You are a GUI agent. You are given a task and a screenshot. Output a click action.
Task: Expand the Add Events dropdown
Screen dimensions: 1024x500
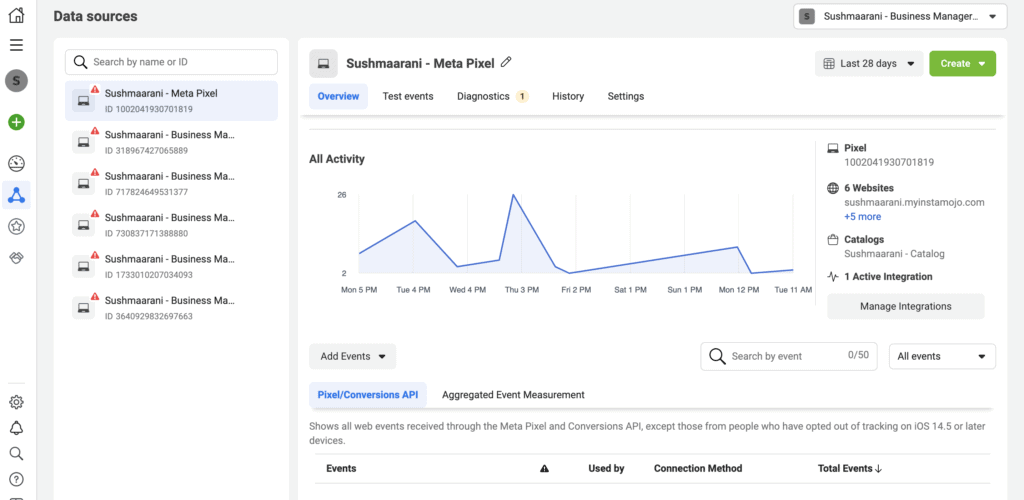coord(353,356)
